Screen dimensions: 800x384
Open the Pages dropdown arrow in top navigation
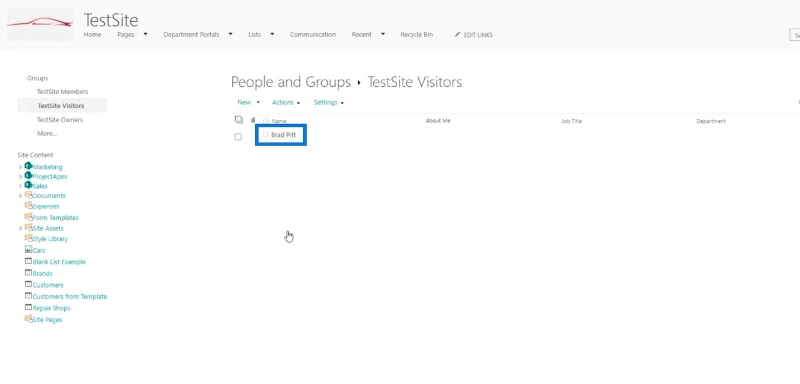[145, 34]
